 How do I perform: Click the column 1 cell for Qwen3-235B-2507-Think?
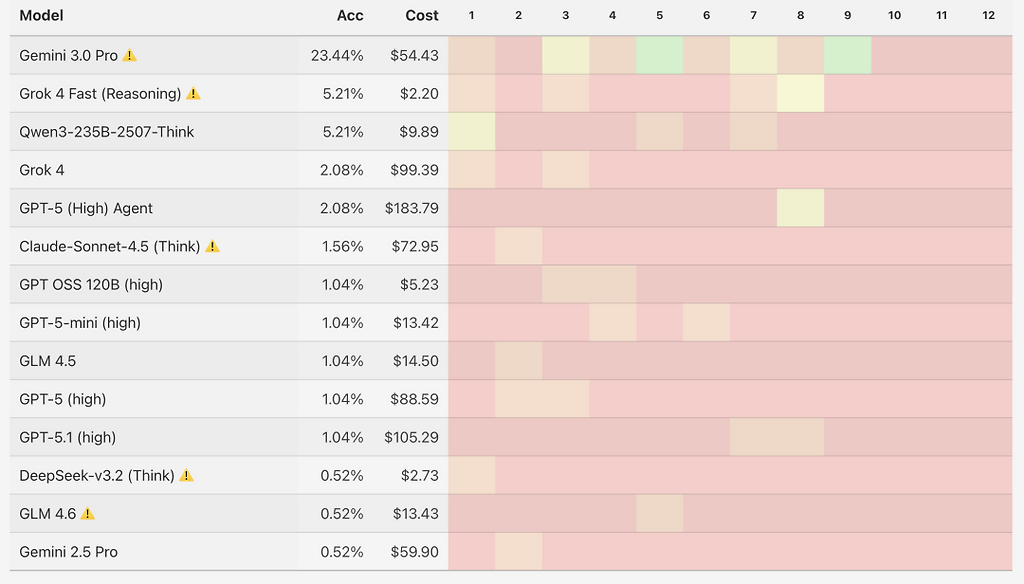[x=472, y=132]
